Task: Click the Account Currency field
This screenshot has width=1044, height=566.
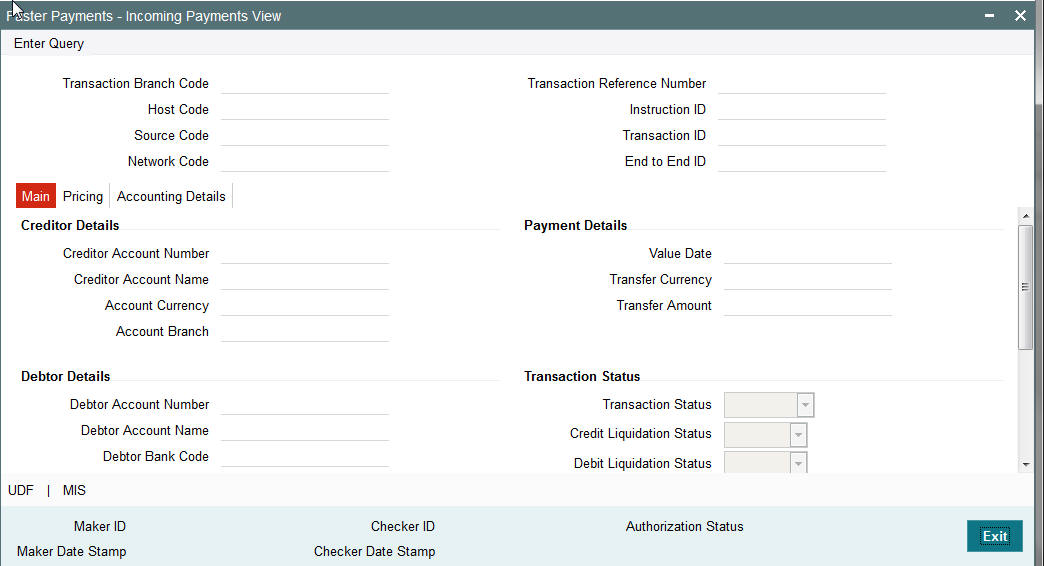Action: tap(304, 306)
